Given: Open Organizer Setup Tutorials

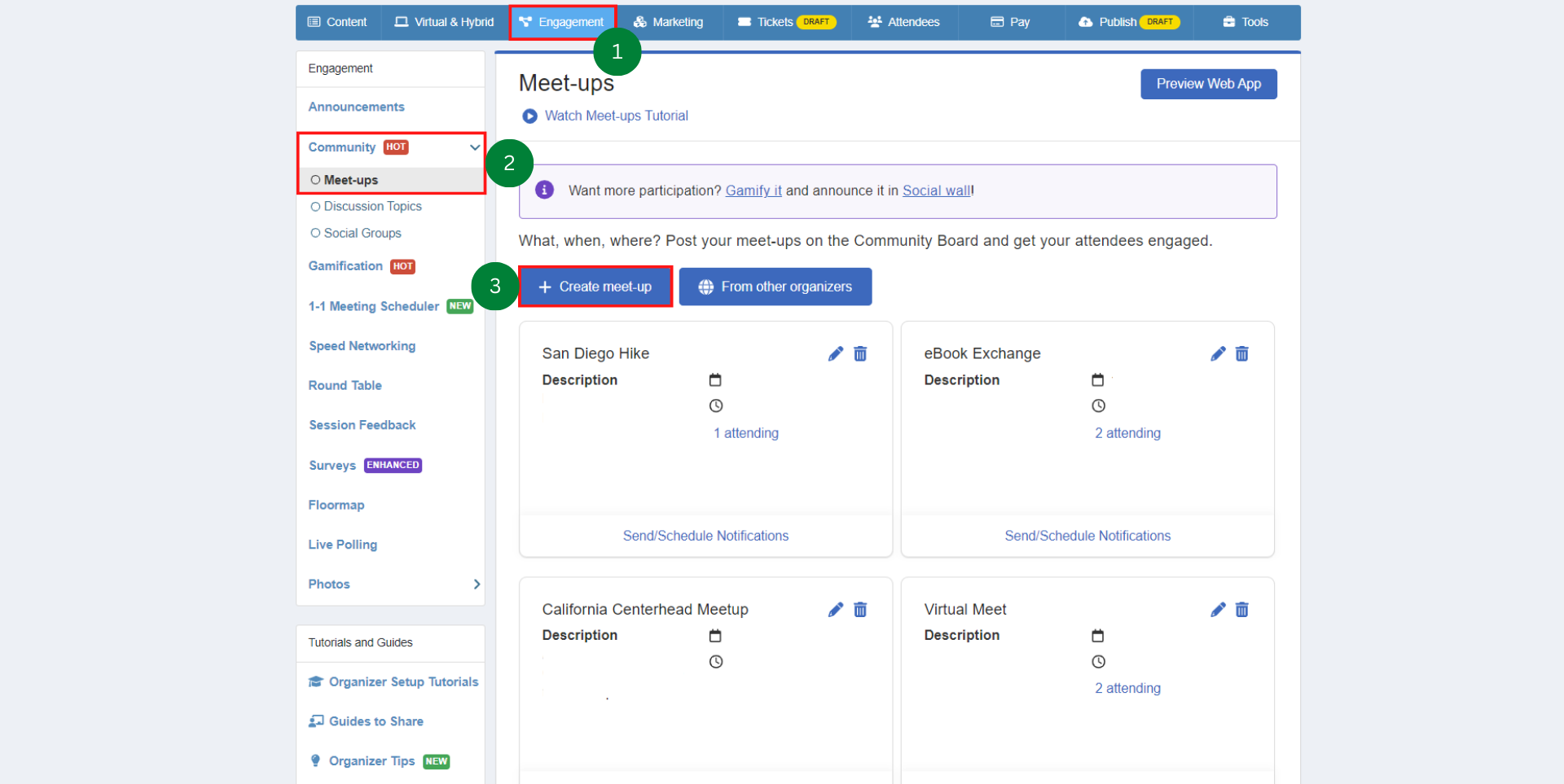Looking at the screenshot, I should [x=393, y=682].
